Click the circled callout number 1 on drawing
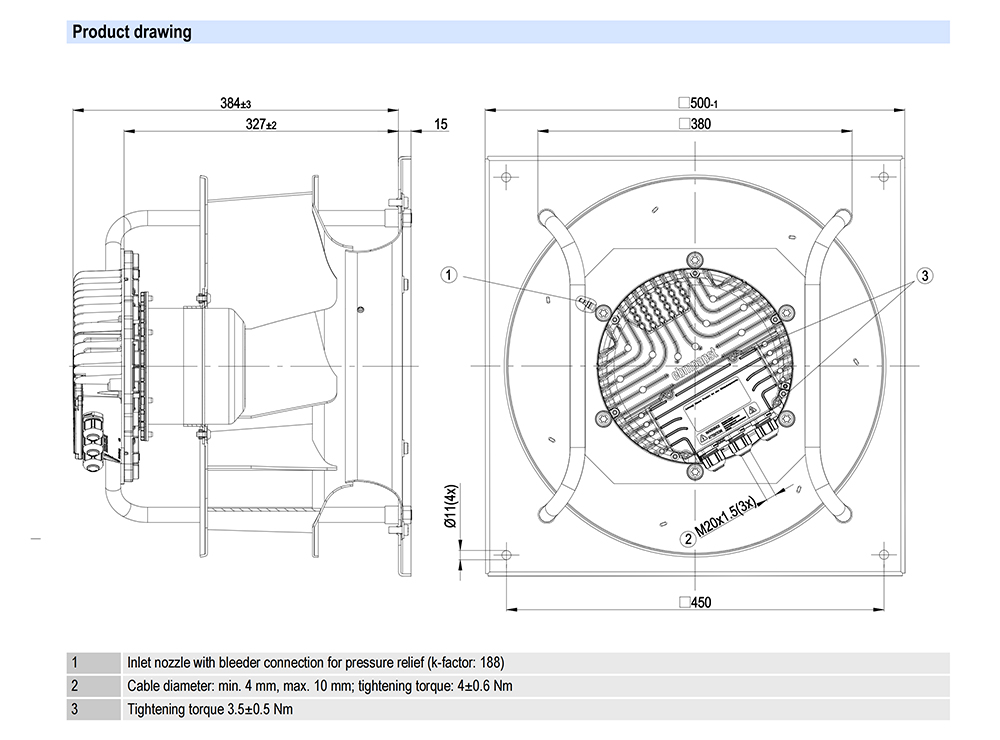Image resolution: width=1000 pixels, height=740 pixels. pos(451,274)
